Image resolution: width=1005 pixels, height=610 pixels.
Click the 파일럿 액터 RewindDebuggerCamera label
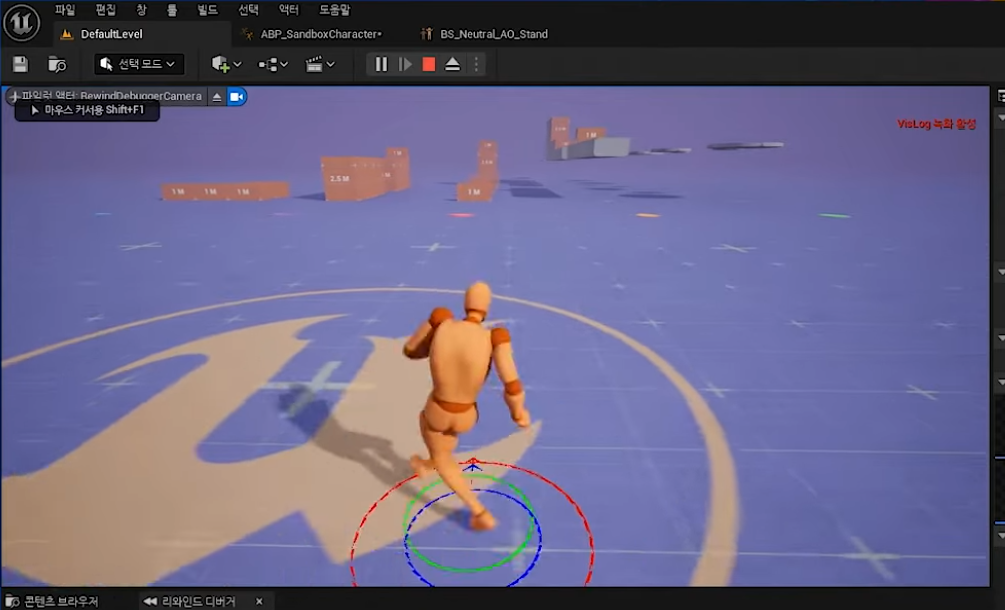(x=112, y=96)
